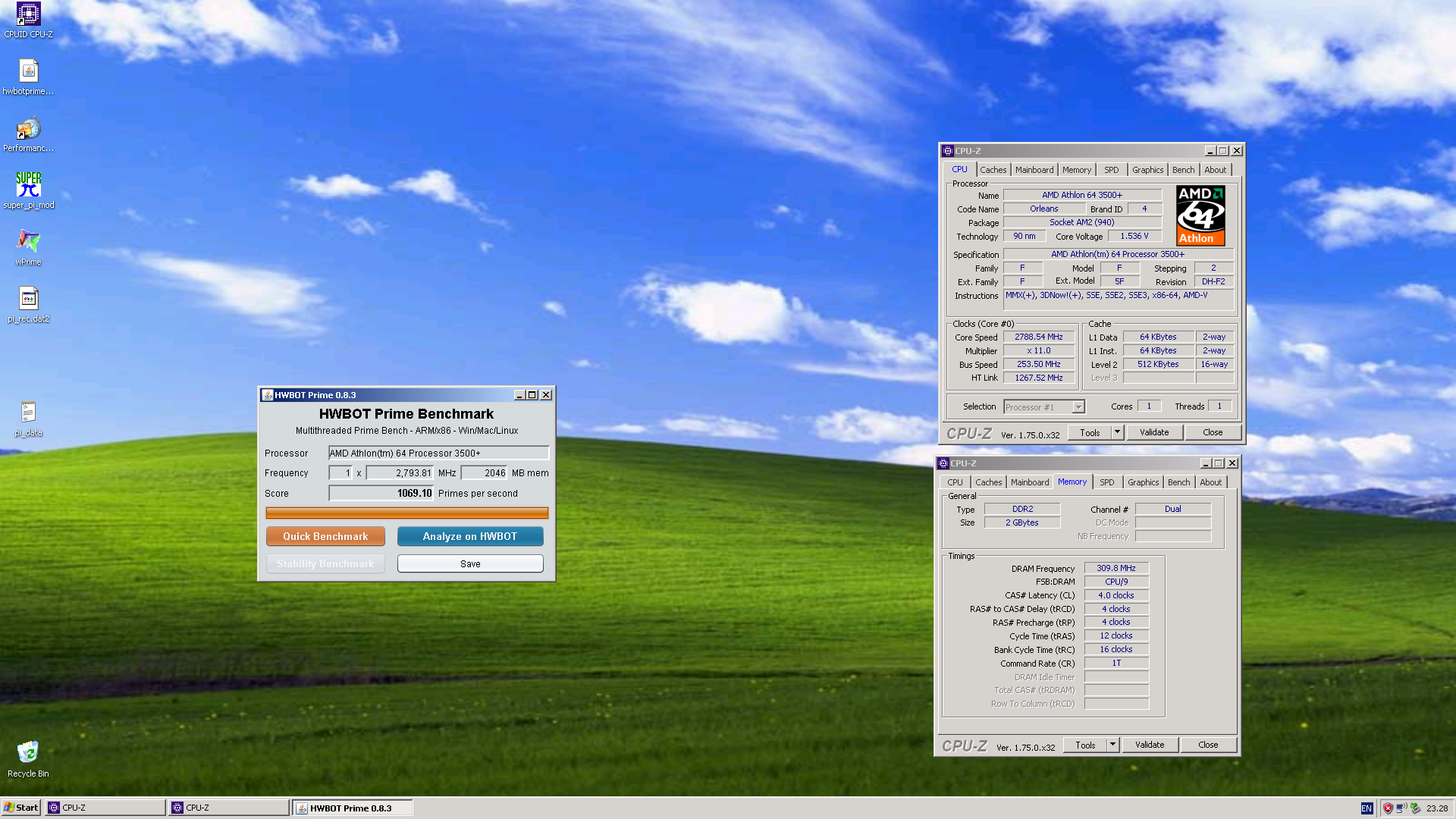Click Core Speed value 2788.54 MHz

tap(1039, 337)
